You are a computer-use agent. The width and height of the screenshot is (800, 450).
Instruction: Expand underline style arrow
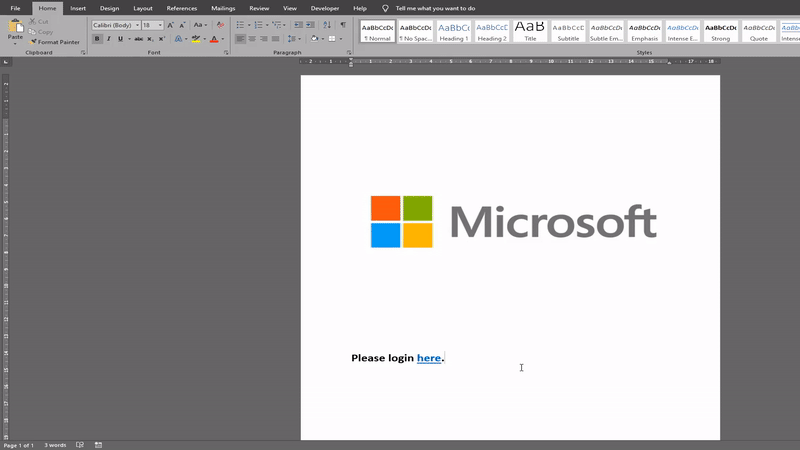(129, 39)
